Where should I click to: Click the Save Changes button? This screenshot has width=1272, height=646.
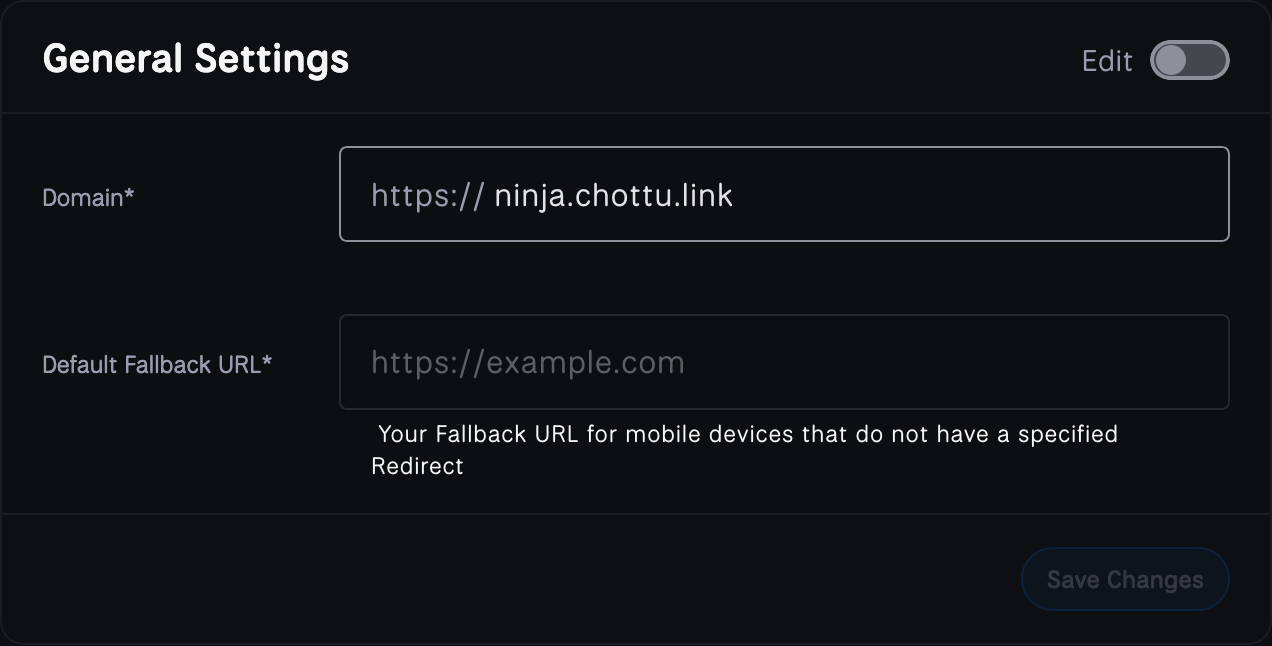(1125, 579)
